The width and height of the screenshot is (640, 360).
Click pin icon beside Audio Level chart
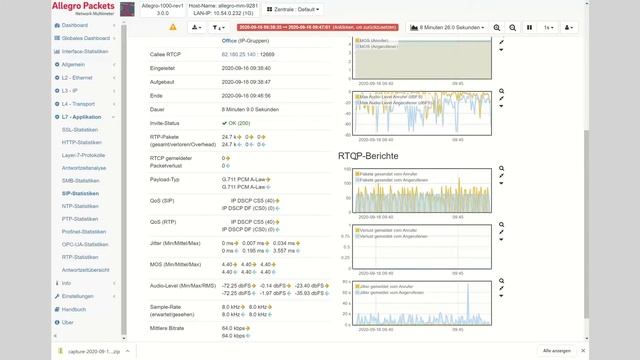[501, 98]
